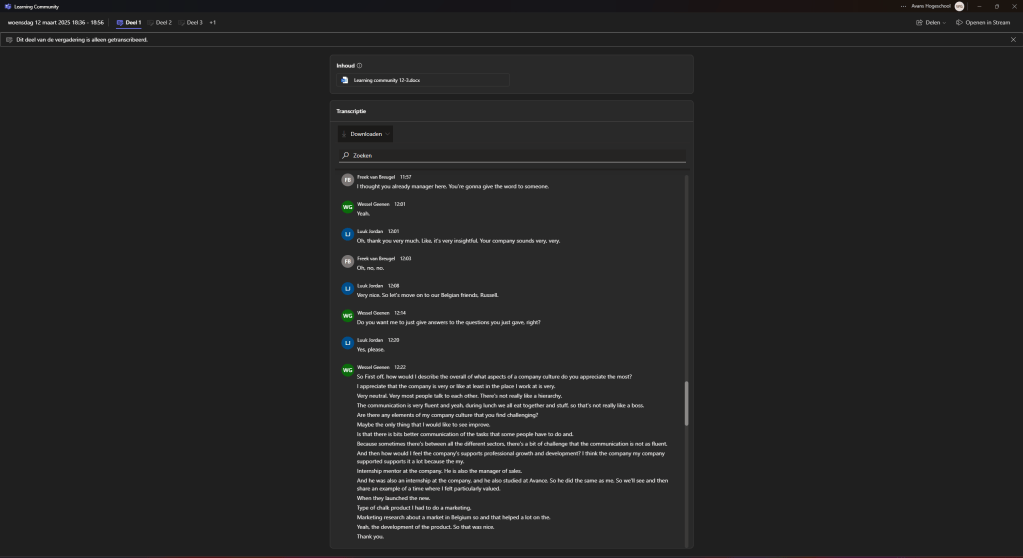Click the Teams app icon in title bar

click(x=7, y=6)
